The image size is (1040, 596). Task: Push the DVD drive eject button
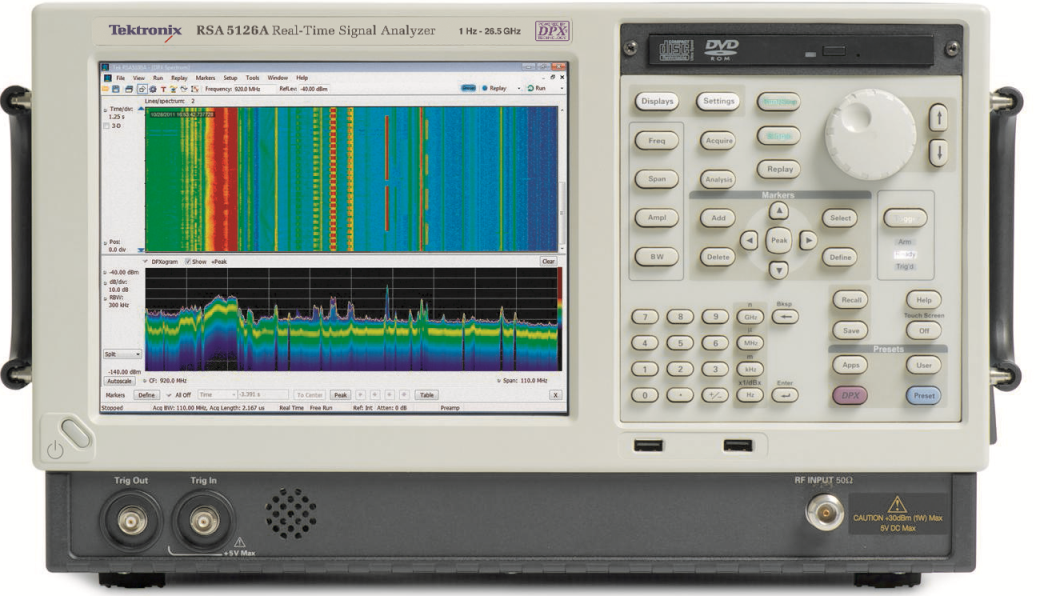coord(834,51)
